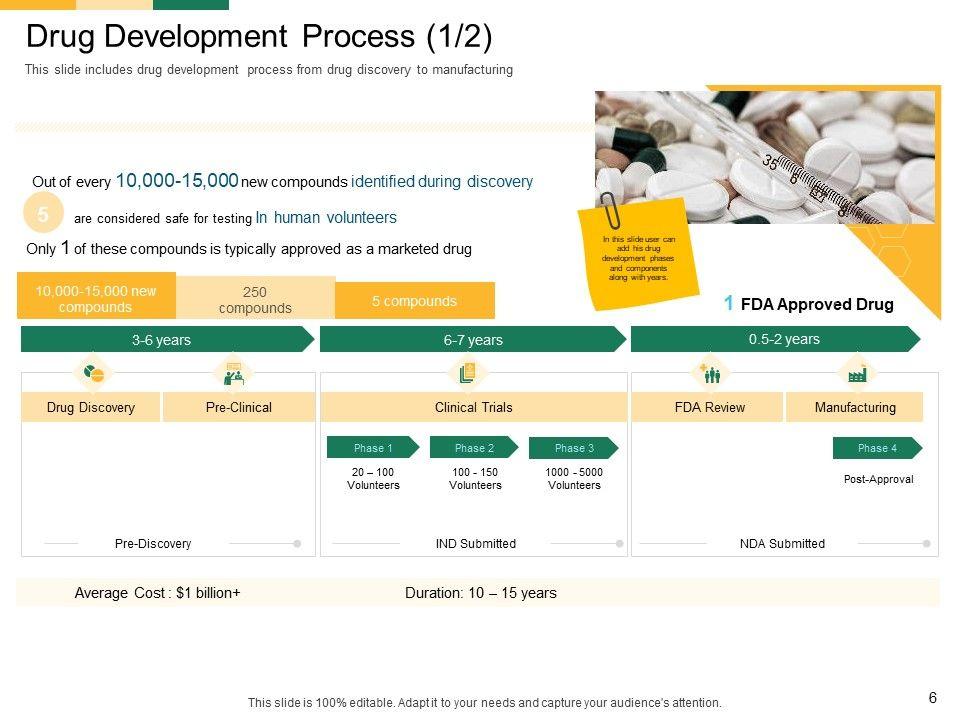This screenshot has width=960, height=720.
Task: Select the 0.5-2 years timeline arrow
Action: point(775,340)
